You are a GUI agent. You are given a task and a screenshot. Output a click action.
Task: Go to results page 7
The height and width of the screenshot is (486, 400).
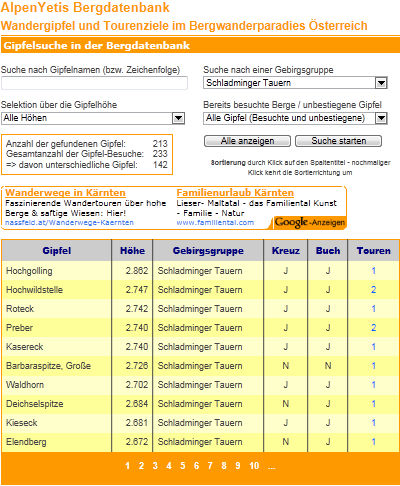(x=210, y=466)
